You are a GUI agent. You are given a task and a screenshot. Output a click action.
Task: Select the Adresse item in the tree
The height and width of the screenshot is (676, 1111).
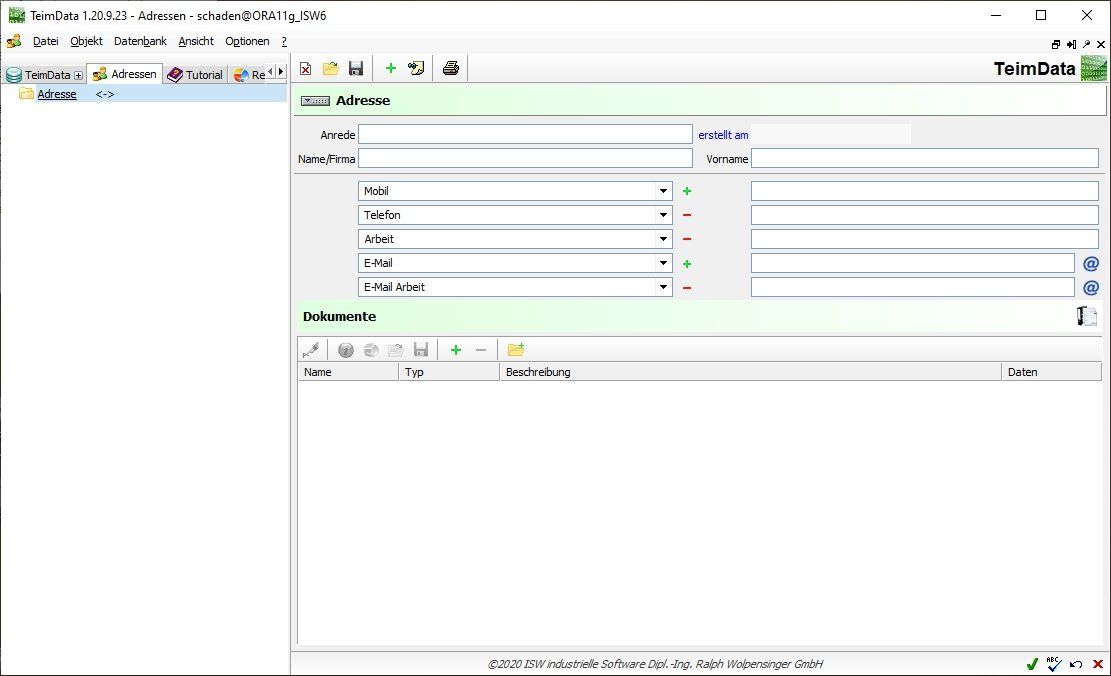56,94
